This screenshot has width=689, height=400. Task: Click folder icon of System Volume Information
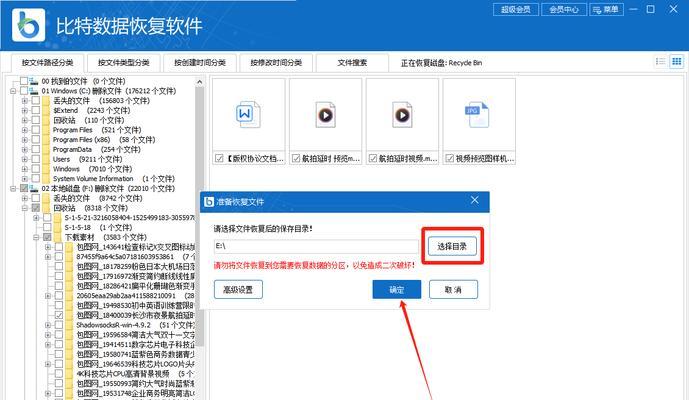(46, 178)
